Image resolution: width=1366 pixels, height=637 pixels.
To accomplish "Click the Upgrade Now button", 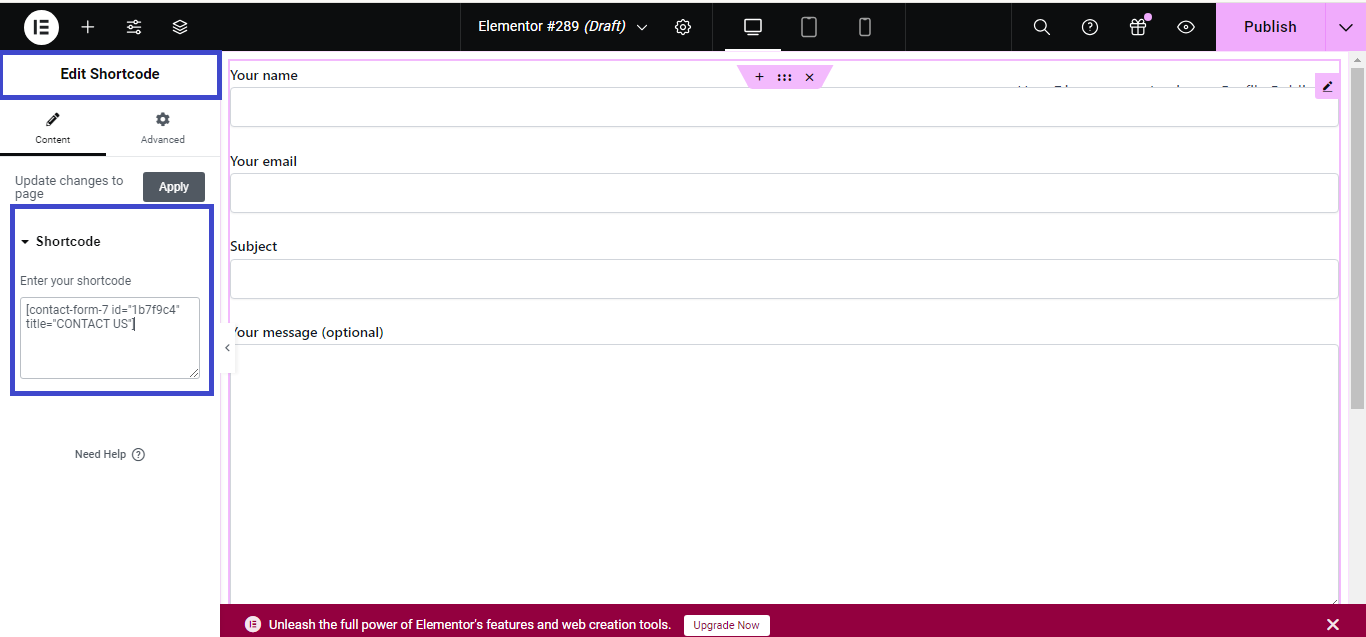I will pos(726,625).
